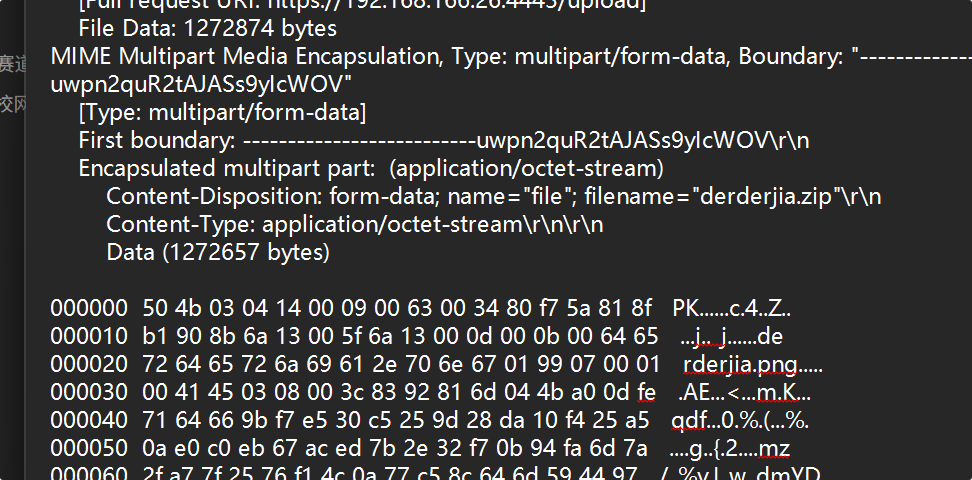
Task: Click hex offset 000000 row
Action: (420, 308)
